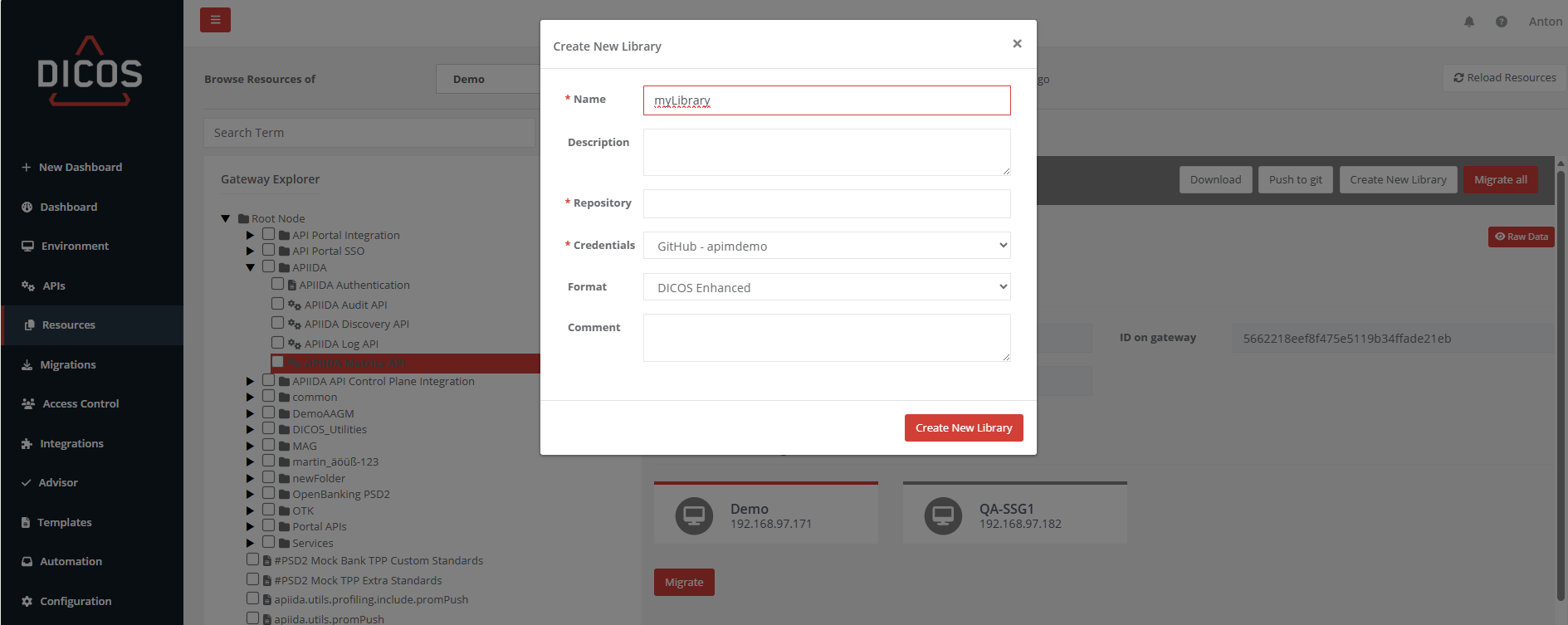Viewport: 1568px width, 625px height.
Task: Click the DICOS logo
Action: tap(90, 72)
